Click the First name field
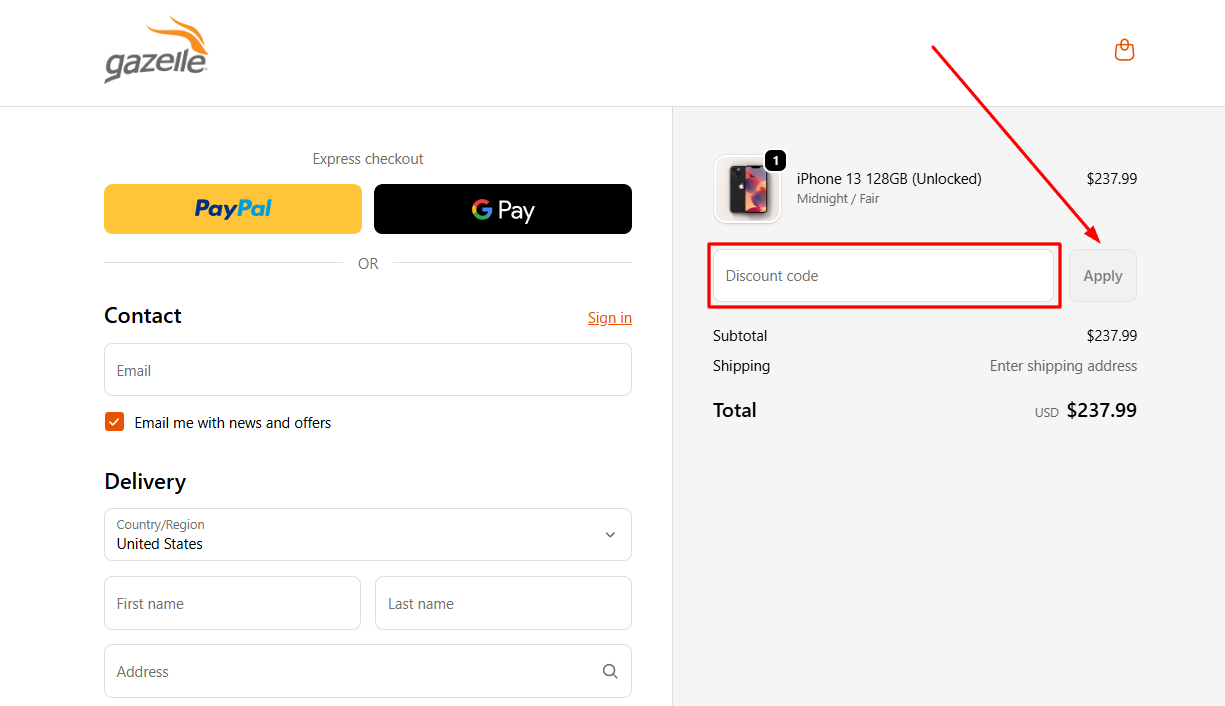Image resolution: width=1225 pixels, height=706 pixels. point(232,603)
